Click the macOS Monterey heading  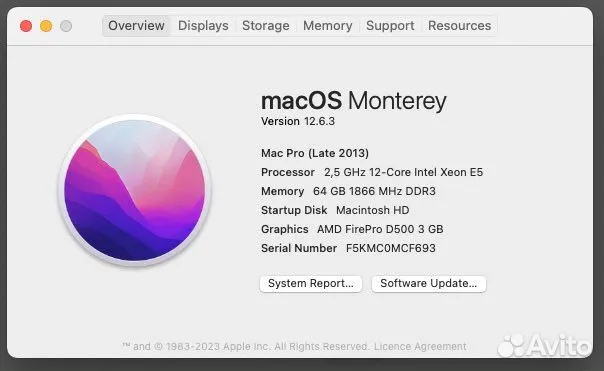354,101
